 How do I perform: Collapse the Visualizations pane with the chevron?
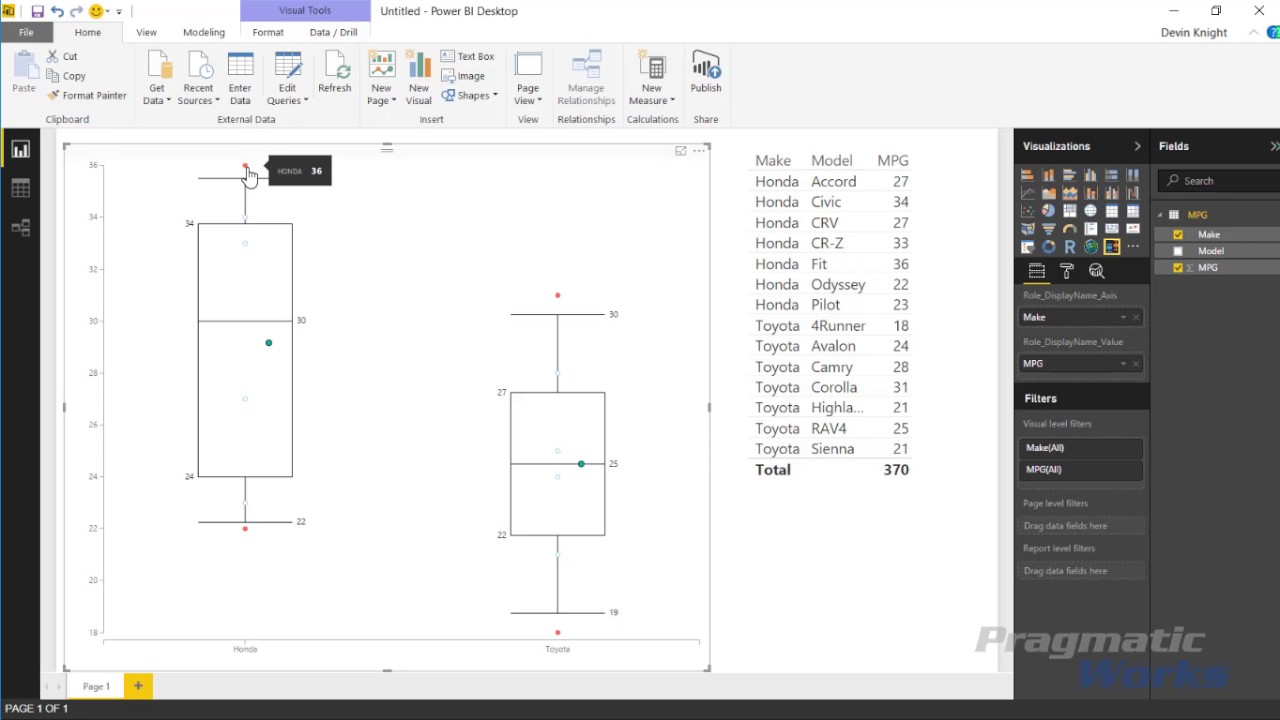1137,146
